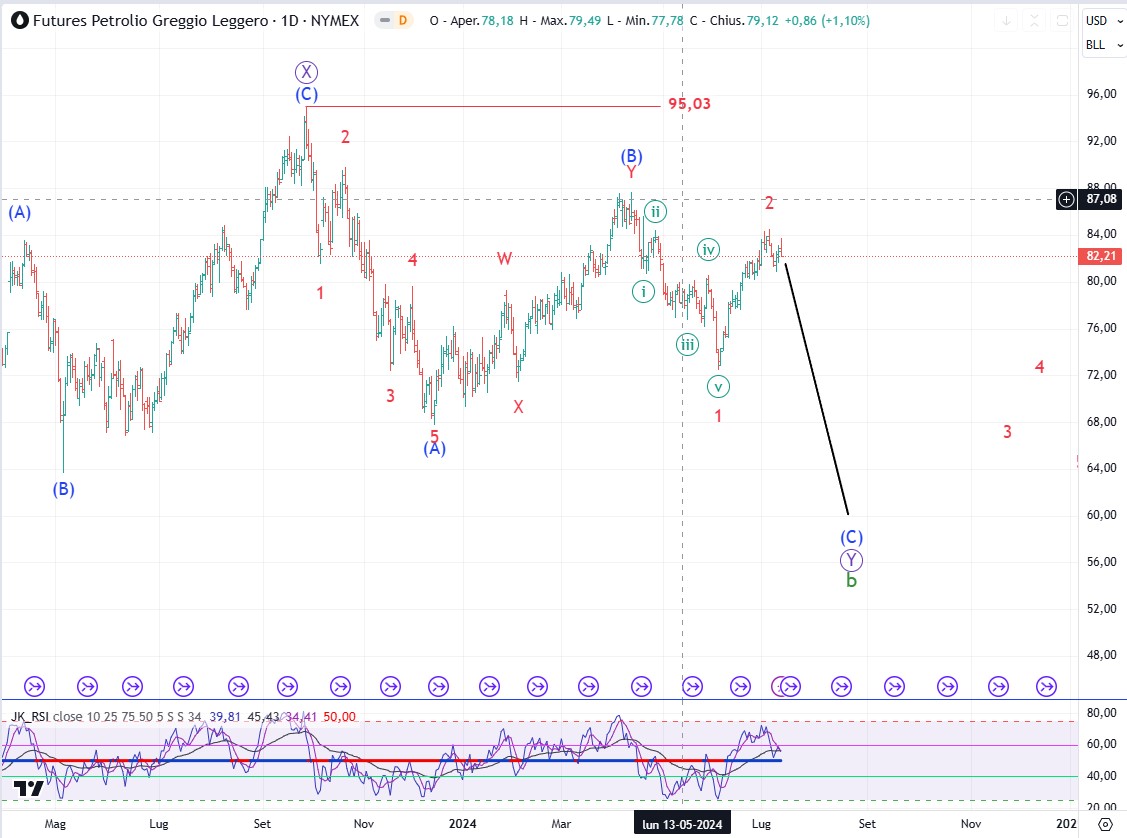Click the faint maximize pane icon
Image resolution: width=1127 pixels, height=838 pixels.
(x=1062, y=21)
